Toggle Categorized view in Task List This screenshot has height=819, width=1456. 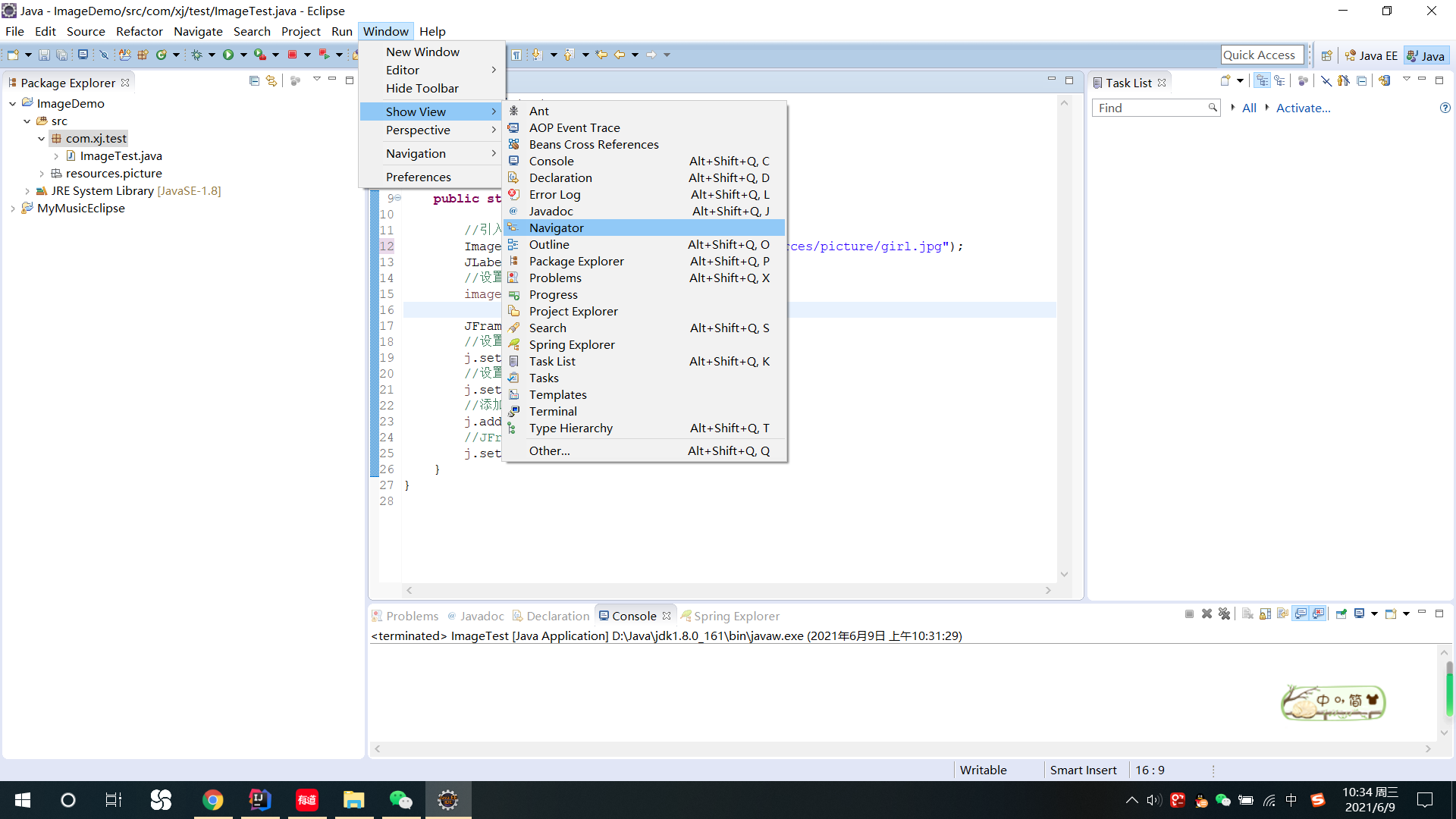1262,81
